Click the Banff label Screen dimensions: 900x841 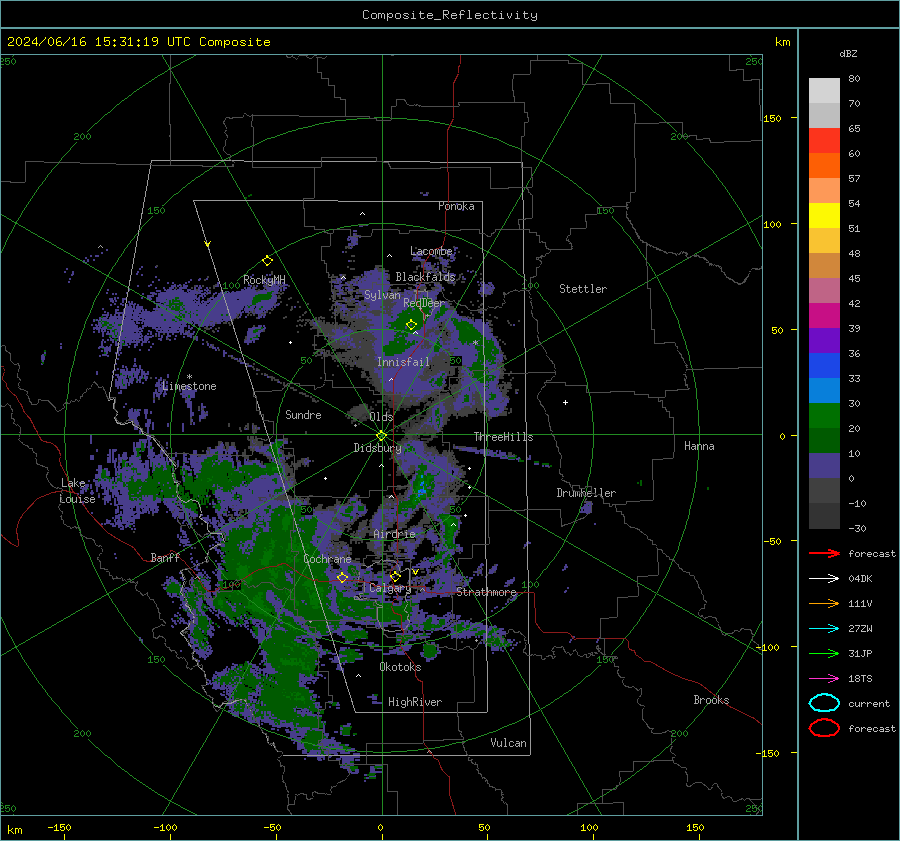[x=165, y=557]
